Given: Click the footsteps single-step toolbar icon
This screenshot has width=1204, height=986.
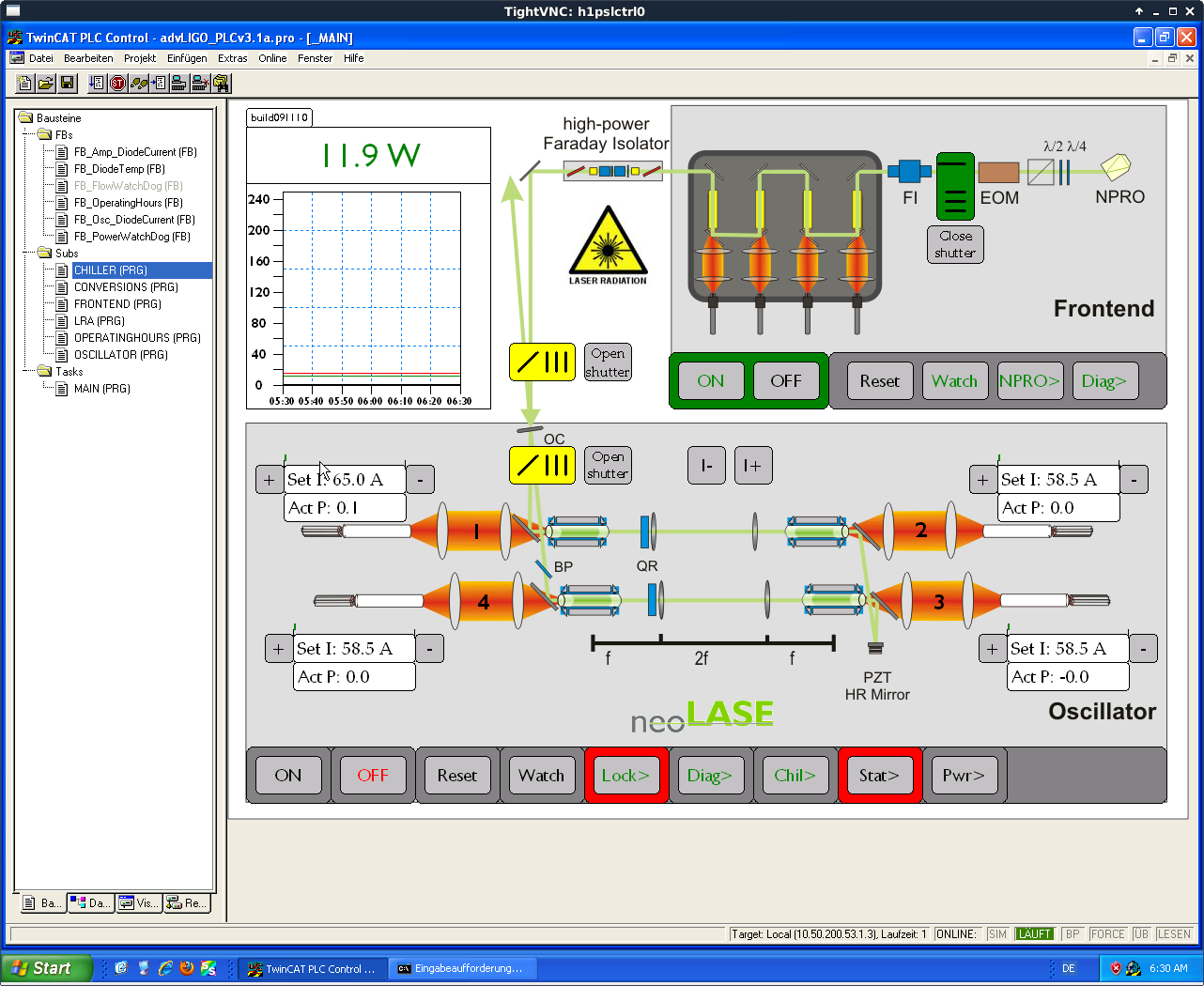Looking at the screenshot, I should pyautogui.click(x=139, y=84).
